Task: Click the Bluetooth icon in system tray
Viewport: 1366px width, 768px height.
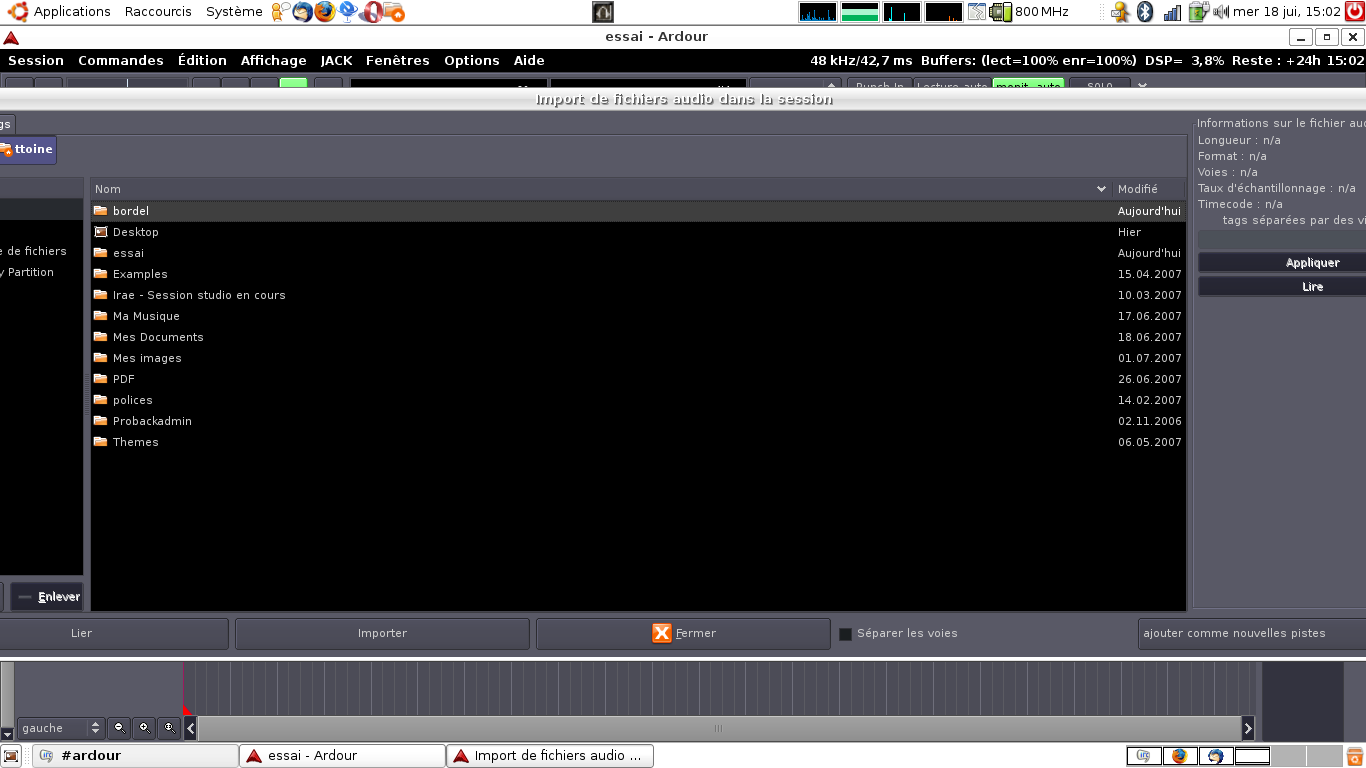Action: tap(1146, 12)
